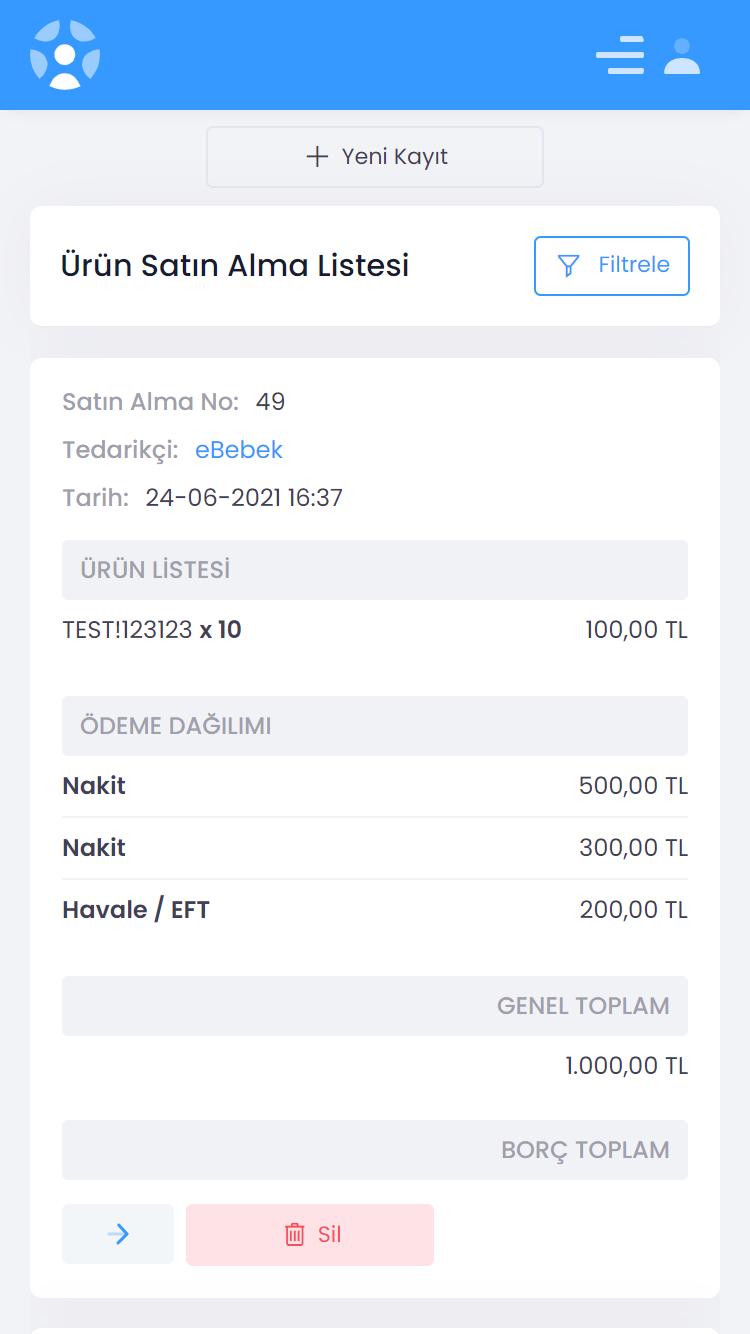Click the Ürün Satın Alma Listesi title
The width and height of the screenshot is (750, 1334).
click(x=235, y=266)
